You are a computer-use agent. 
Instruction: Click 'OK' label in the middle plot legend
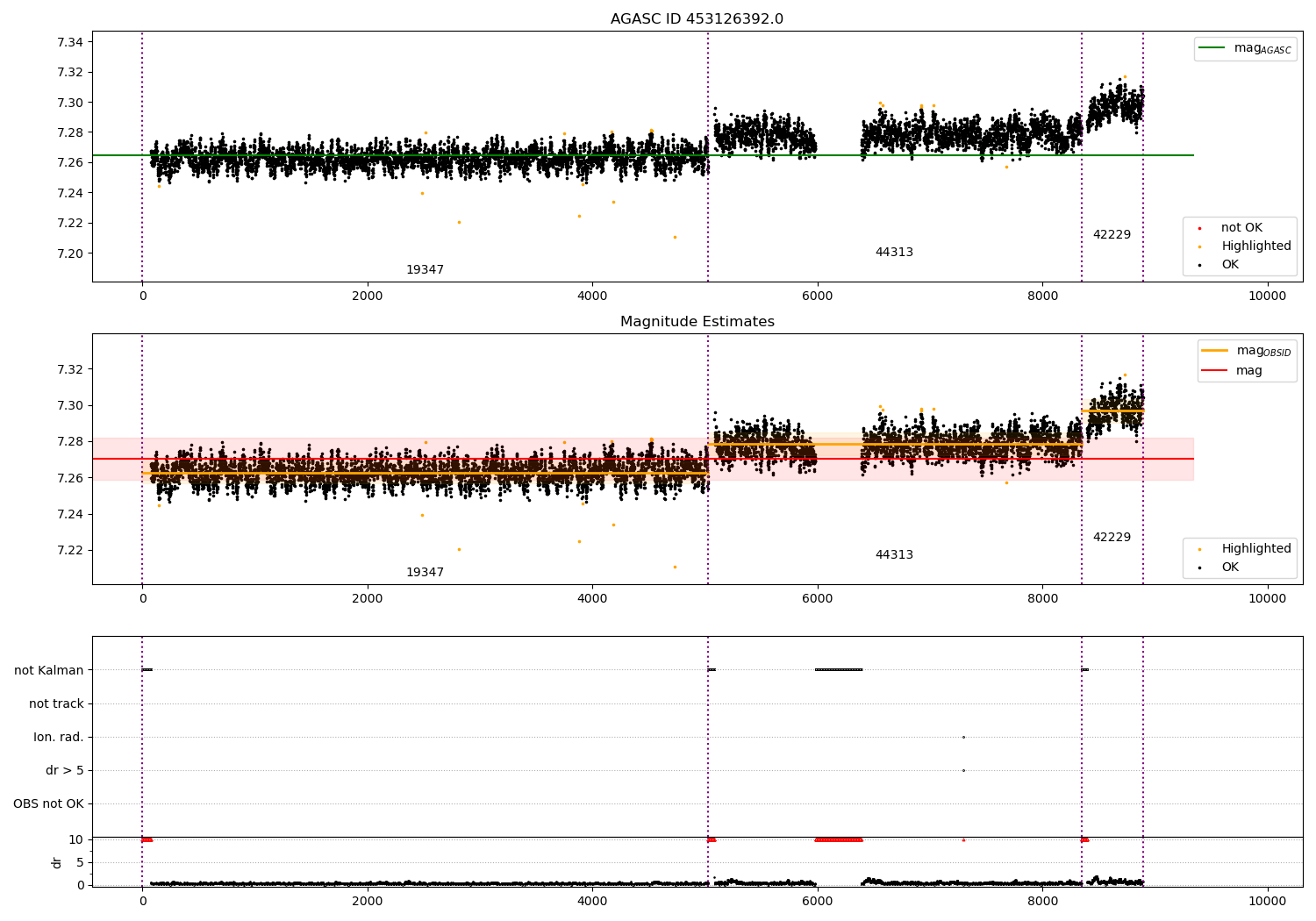pos(1230,568)
